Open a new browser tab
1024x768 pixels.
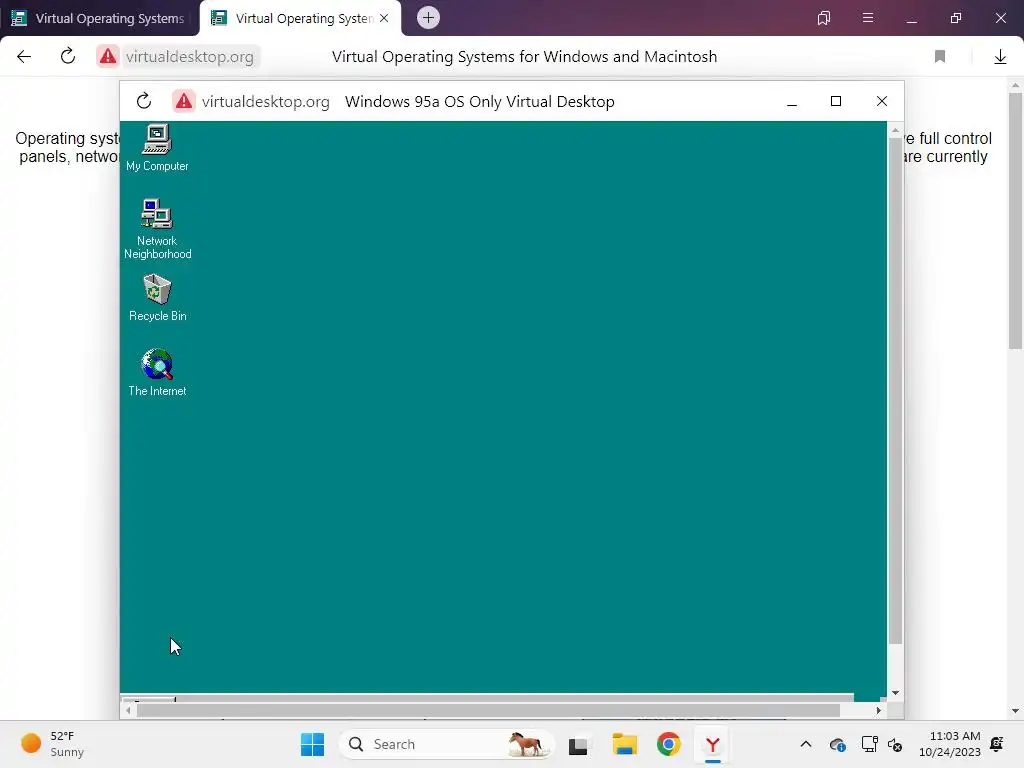428,18
